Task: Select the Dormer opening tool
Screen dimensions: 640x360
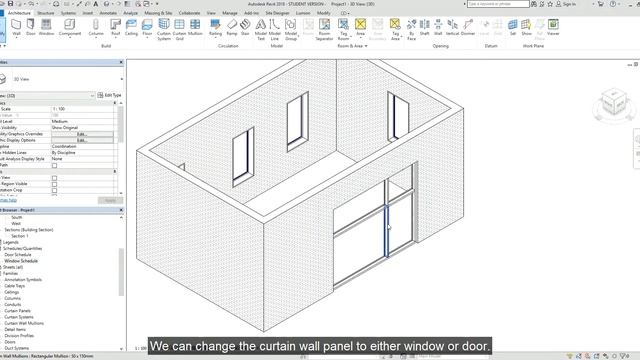Action: [468, 28]
